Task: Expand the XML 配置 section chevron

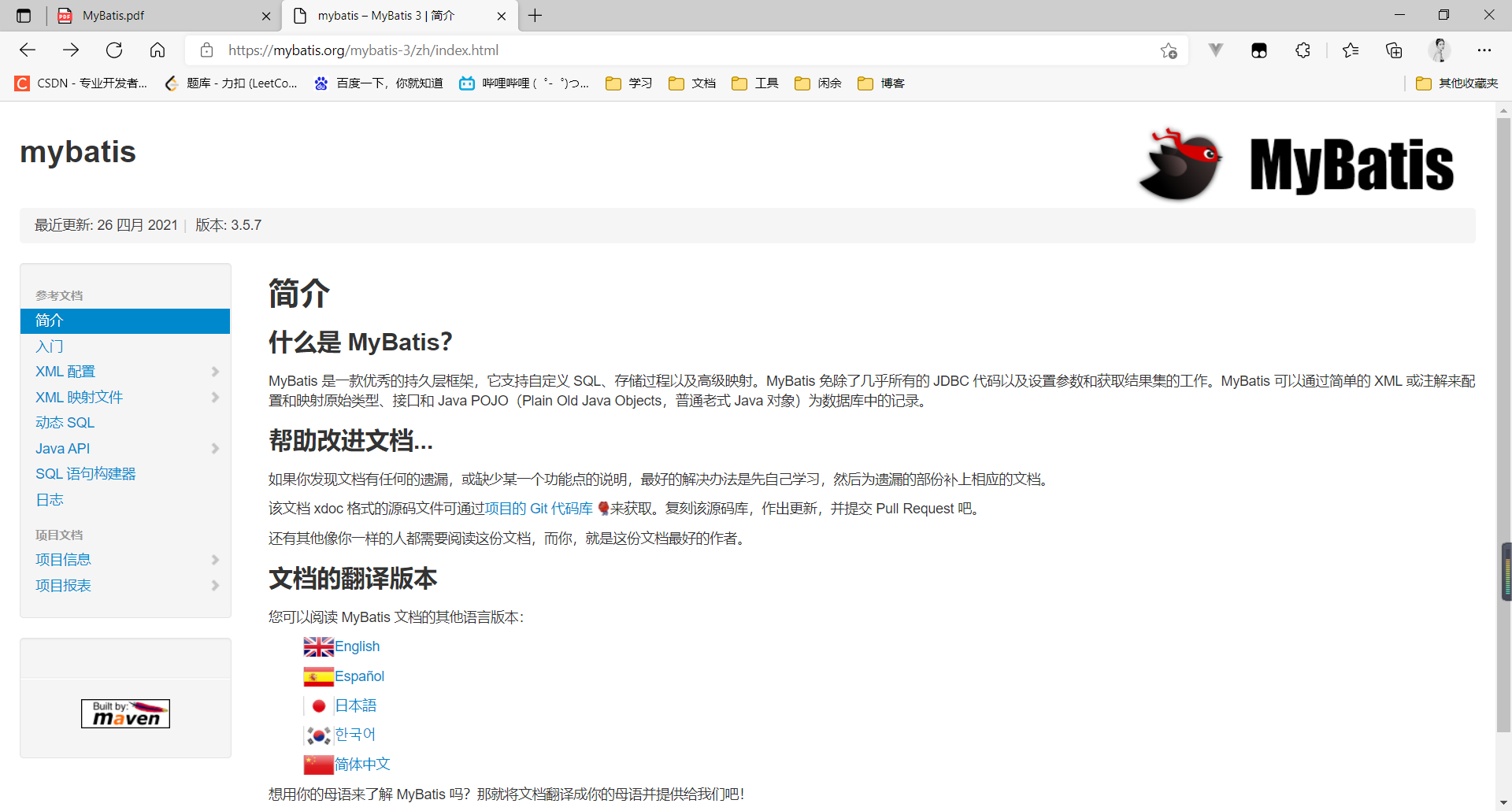Action: [x=215, y=371]
